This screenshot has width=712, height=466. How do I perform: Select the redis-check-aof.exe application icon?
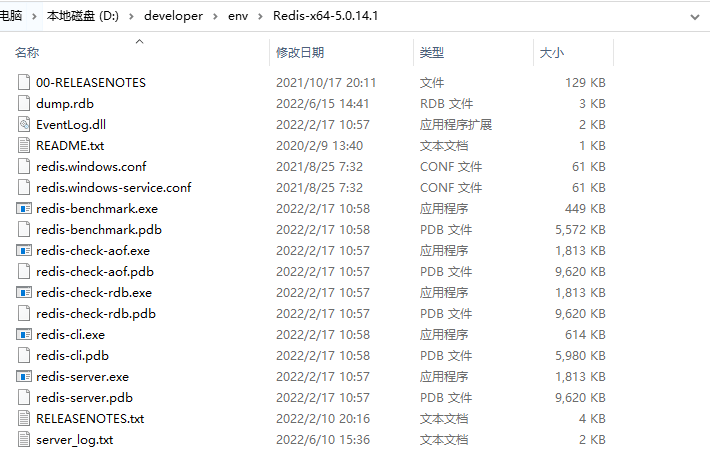click(x=24, y=250)
